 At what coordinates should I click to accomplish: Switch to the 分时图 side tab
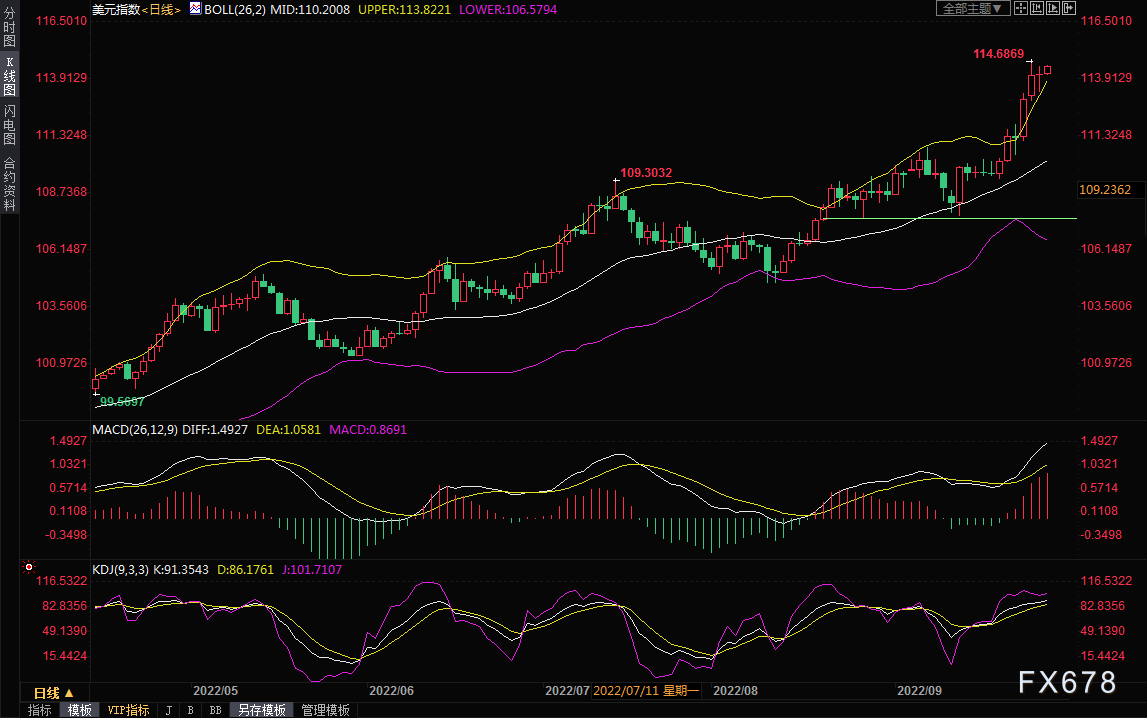click(x=10, y=27)
